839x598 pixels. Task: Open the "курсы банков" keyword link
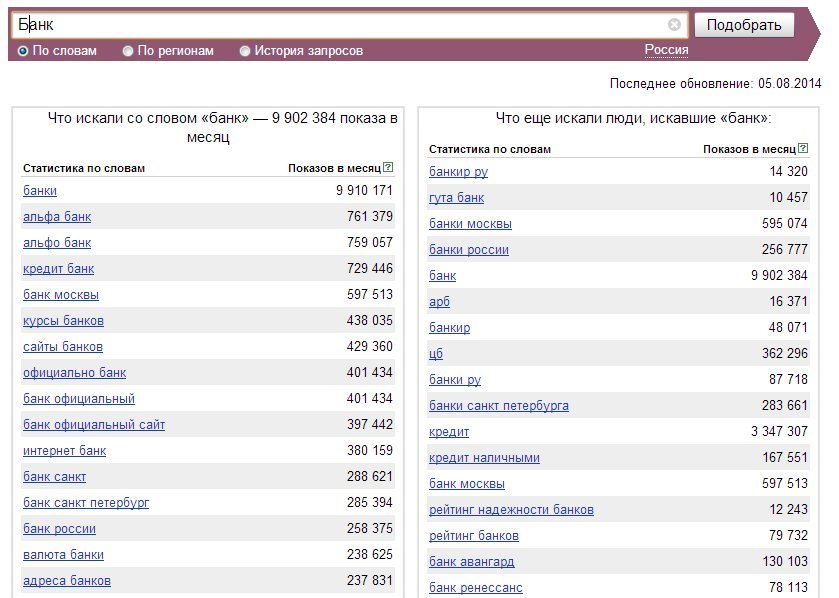pyautogui.click(x=63, y=321)
